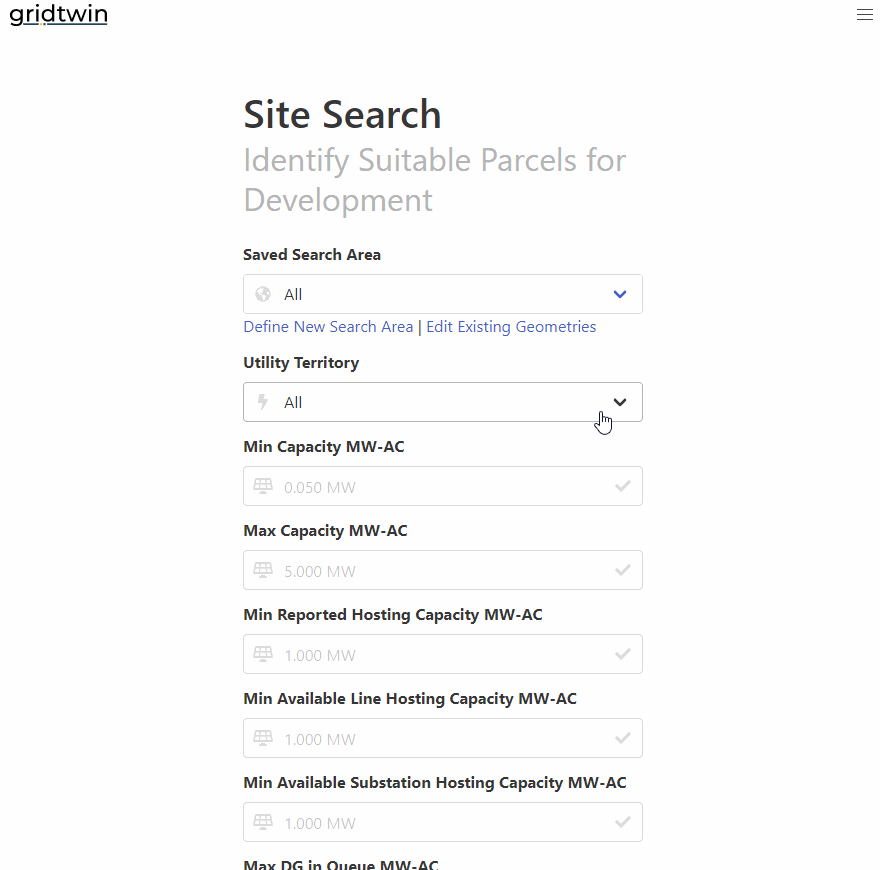Click the gridtwin logo
Screen dimensions: 880x870
[x=58, y=14]
